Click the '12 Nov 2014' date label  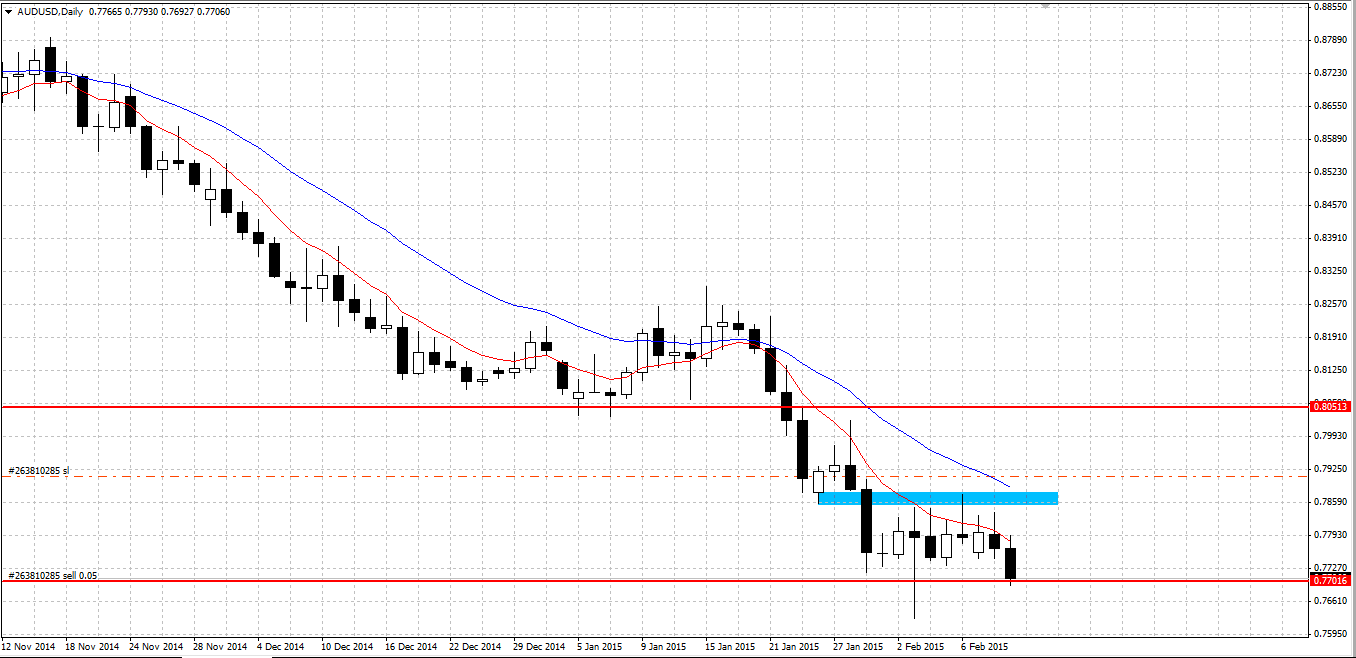click(x=29, y=647)
